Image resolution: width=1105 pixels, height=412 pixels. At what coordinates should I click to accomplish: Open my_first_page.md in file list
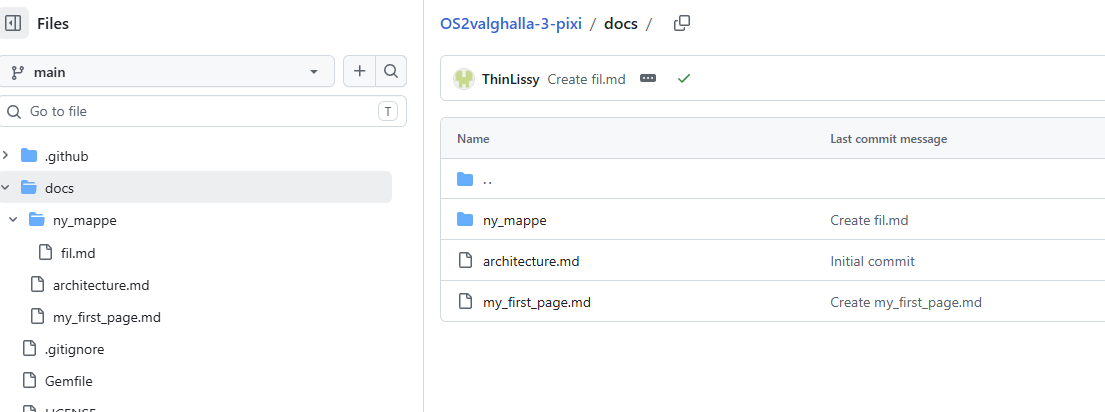[x=536, y=302]
